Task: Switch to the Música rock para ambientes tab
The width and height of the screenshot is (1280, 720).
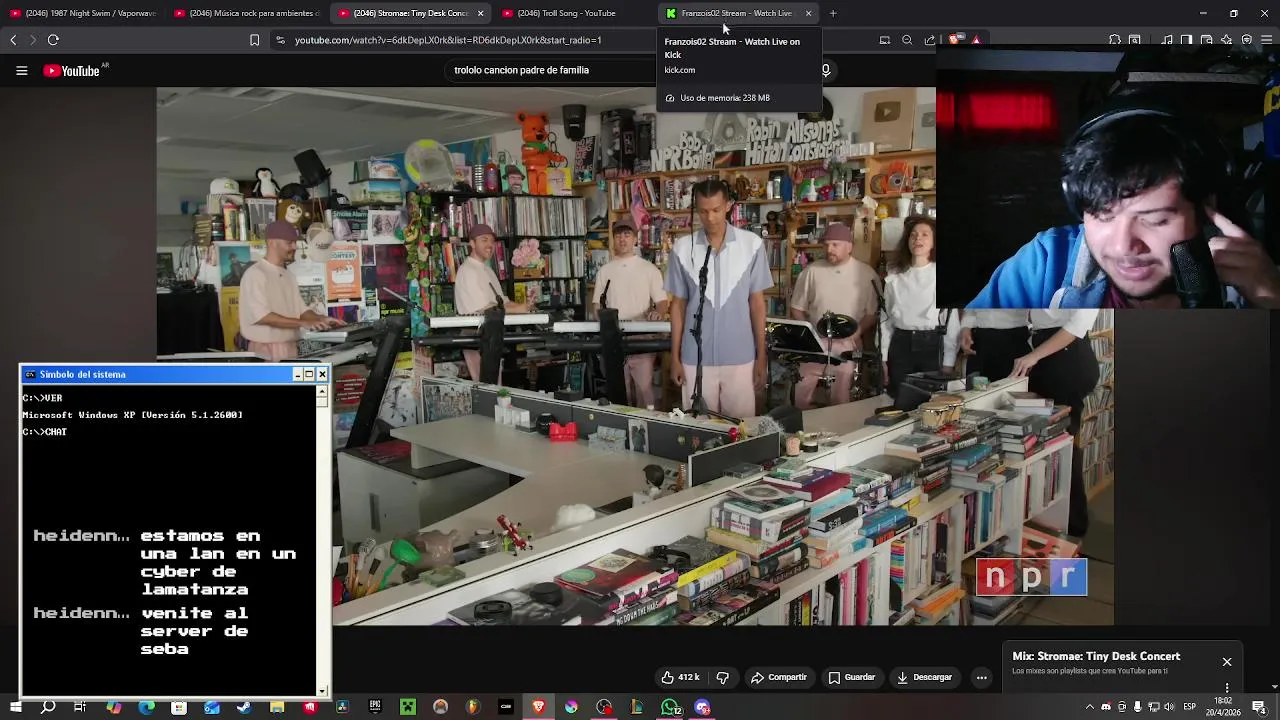Action: (247, 13)
